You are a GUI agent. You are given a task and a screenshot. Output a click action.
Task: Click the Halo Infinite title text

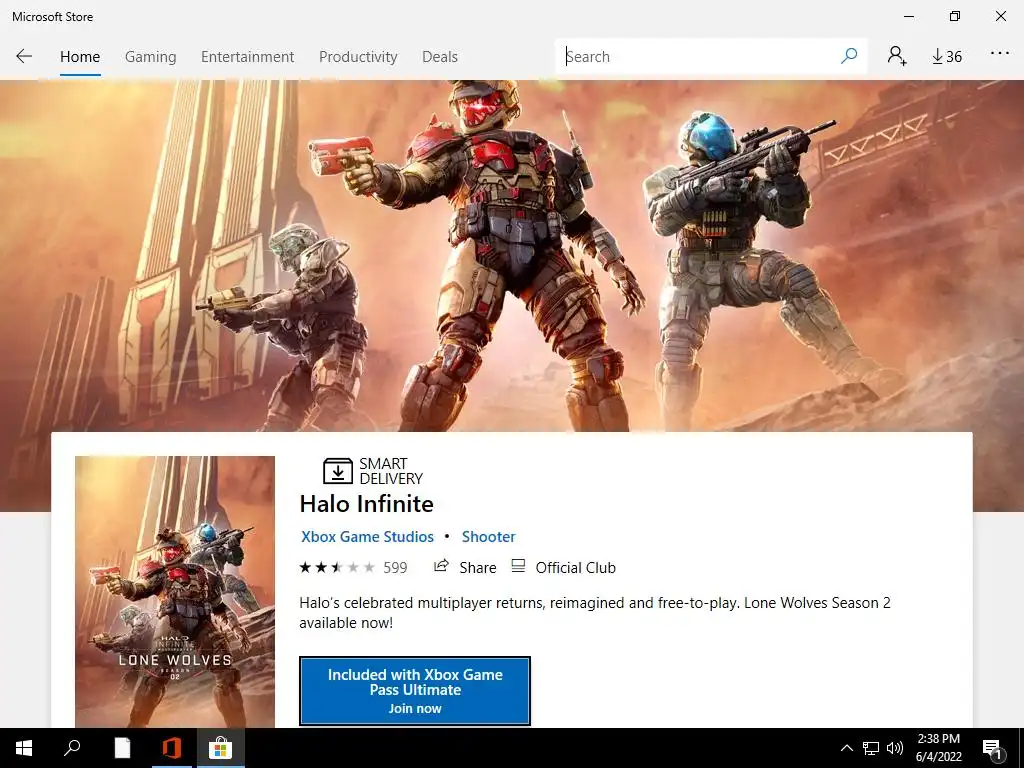coord(366,504)
